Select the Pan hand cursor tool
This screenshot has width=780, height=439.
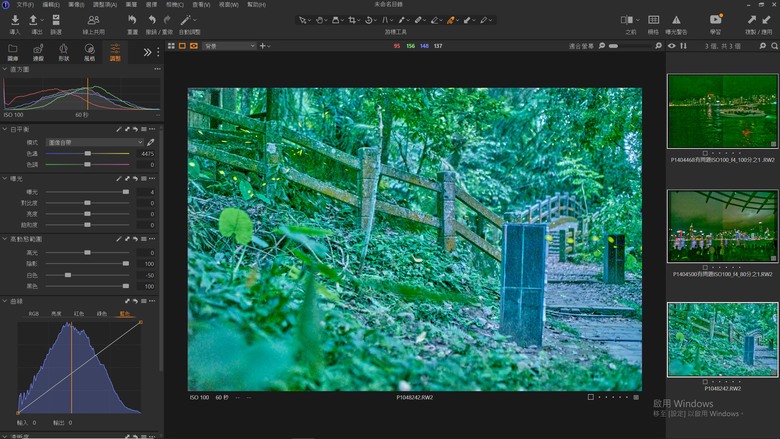[319, 20]
